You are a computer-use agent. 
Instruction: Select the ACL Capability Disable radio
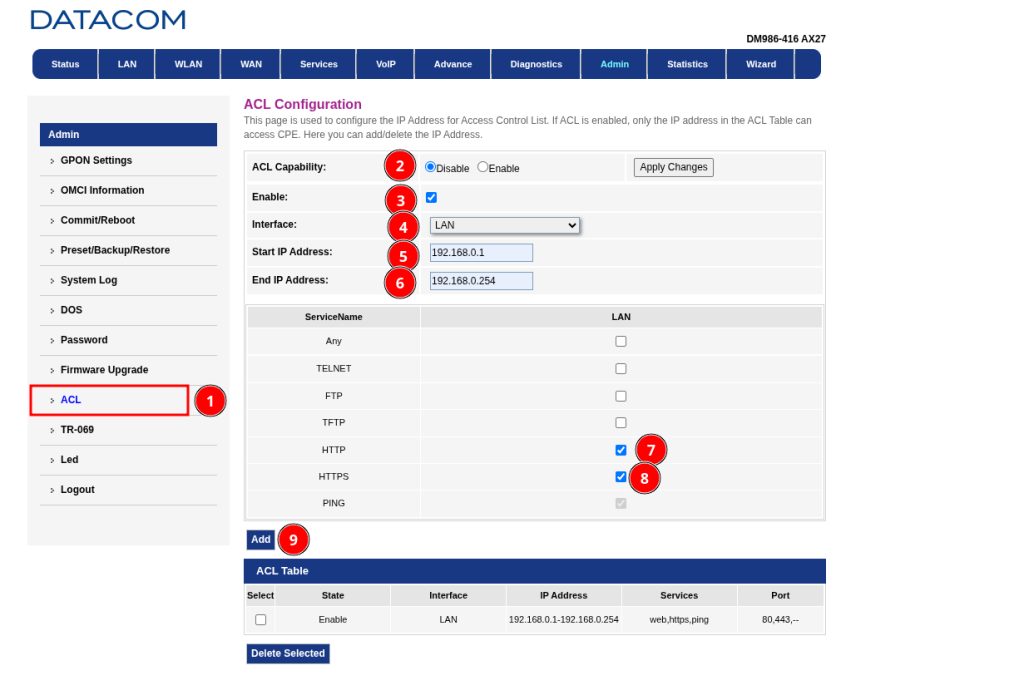click(430, 167)
